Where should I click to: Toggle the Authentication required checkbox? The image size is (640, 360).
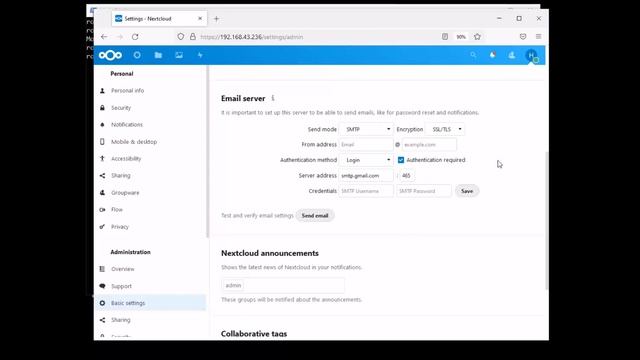coord(401,160)
